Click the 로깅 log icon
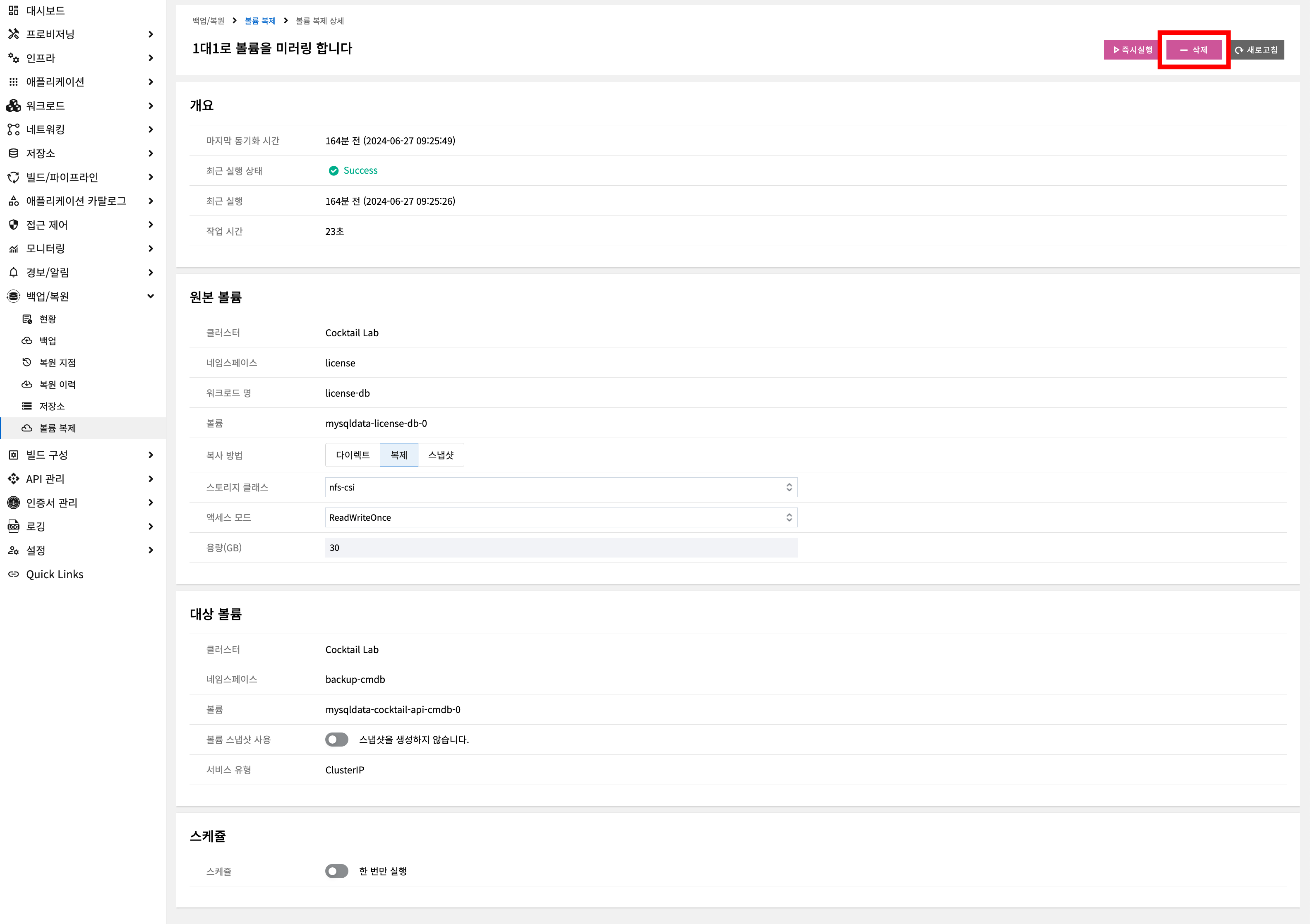Image resolution: width=1310 pixels, height=924 pixels. tap(14, 527)
